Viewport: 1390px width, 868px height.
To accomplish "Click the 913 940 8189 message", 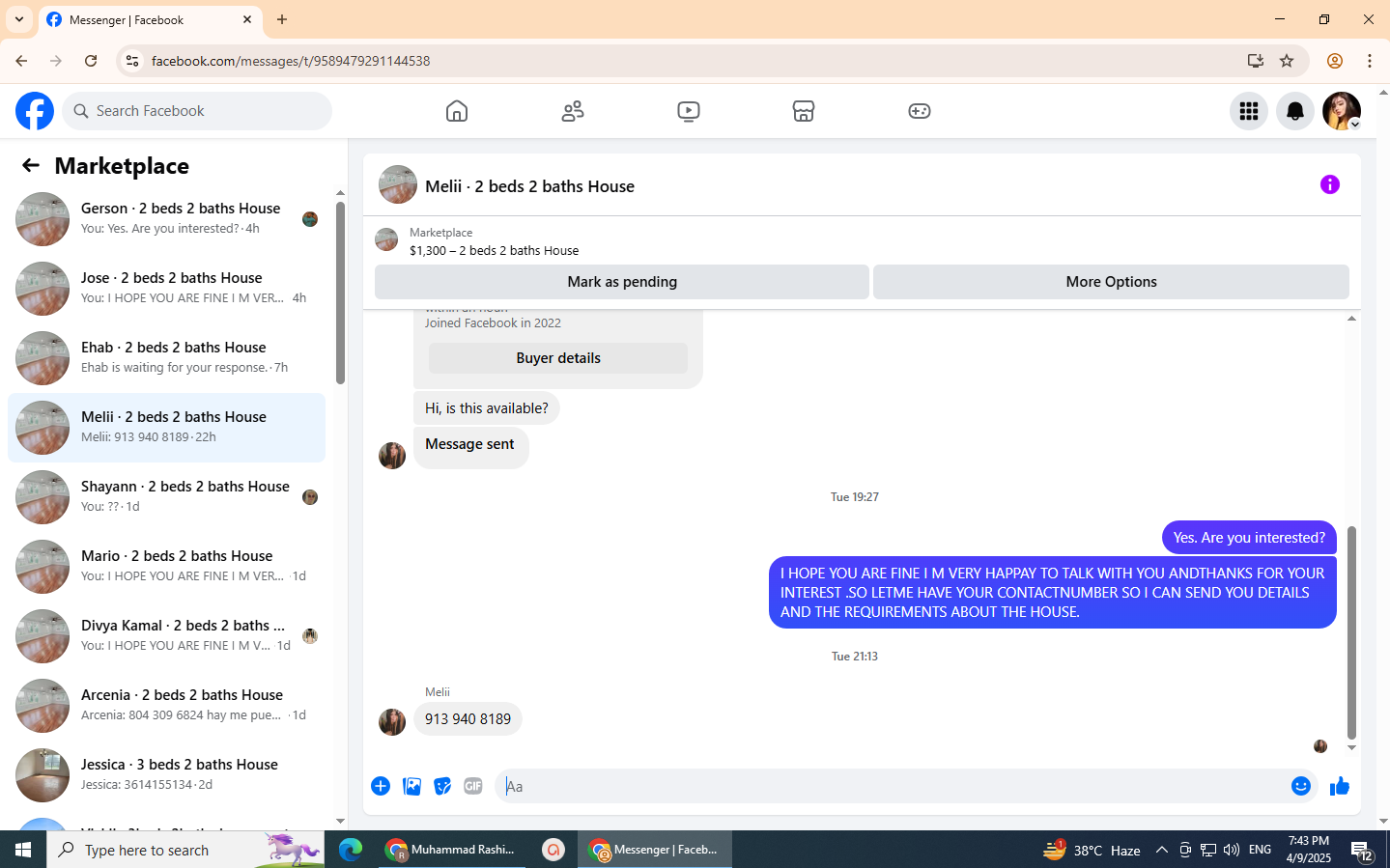I will click(468, 719).
